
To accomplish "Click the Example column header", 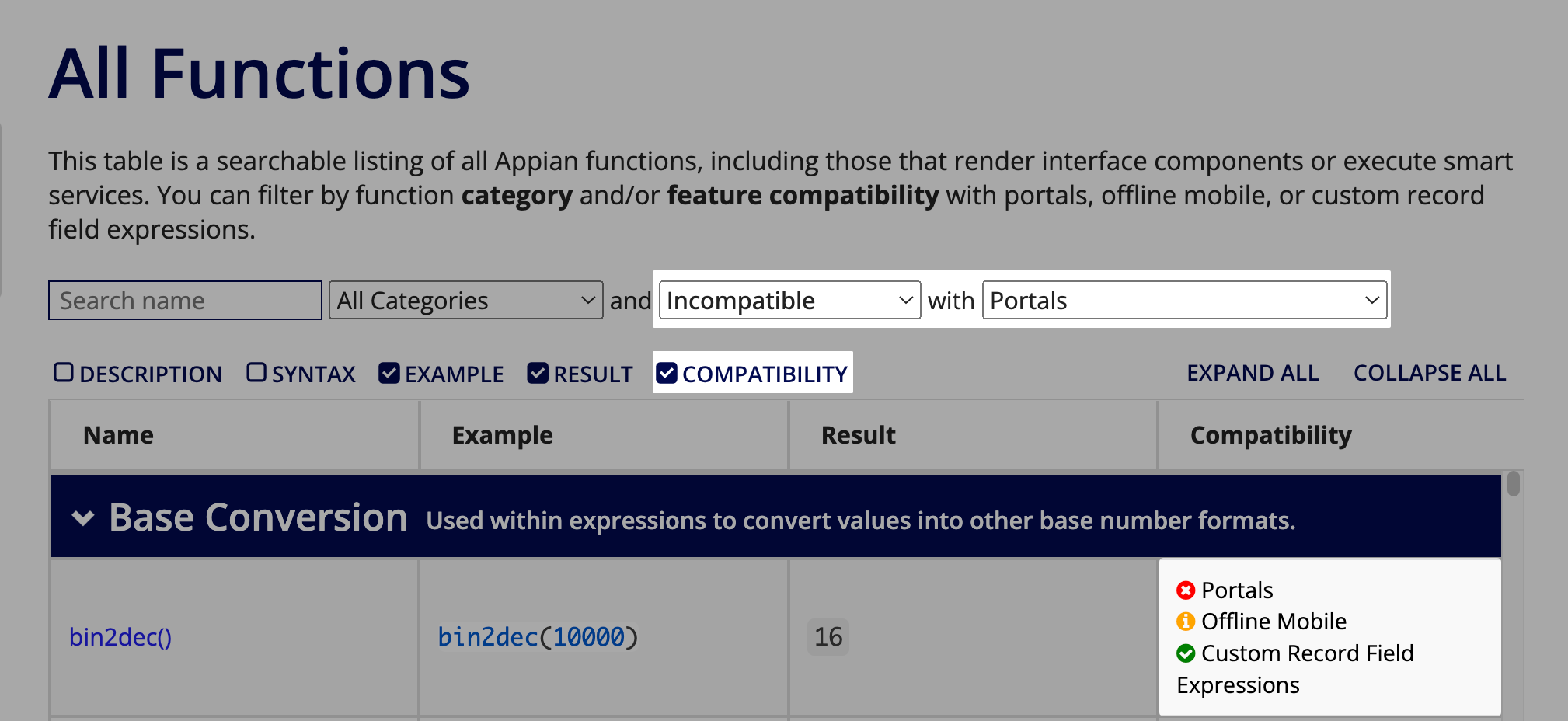I will click(604, 435).
